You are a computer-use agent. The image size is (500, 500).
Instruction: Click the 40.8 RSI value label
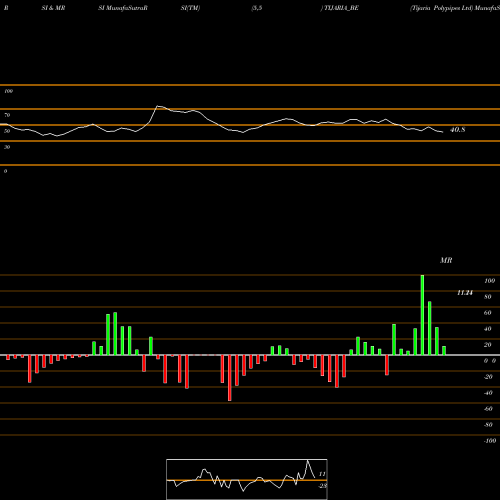[458, 130]
